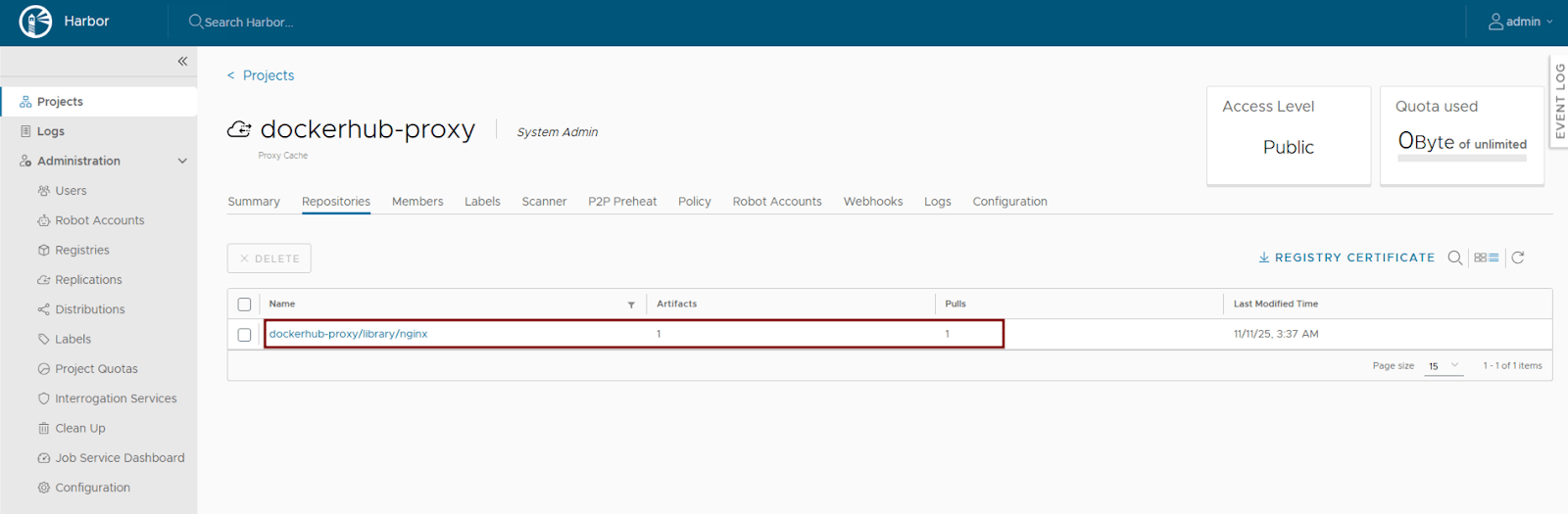Open the Webhooks tab
Screen dimensions: 1568x514
tap(873, 202)
